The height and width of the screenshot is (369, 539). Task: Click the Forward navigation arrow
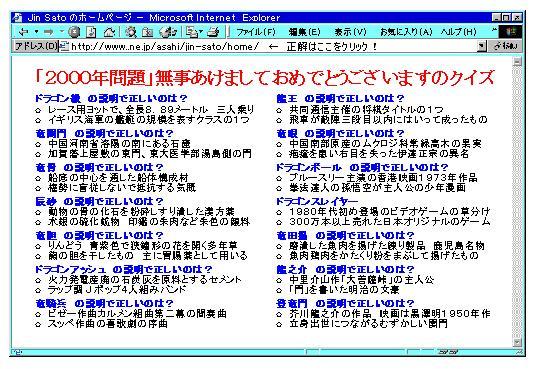[49, 32]
